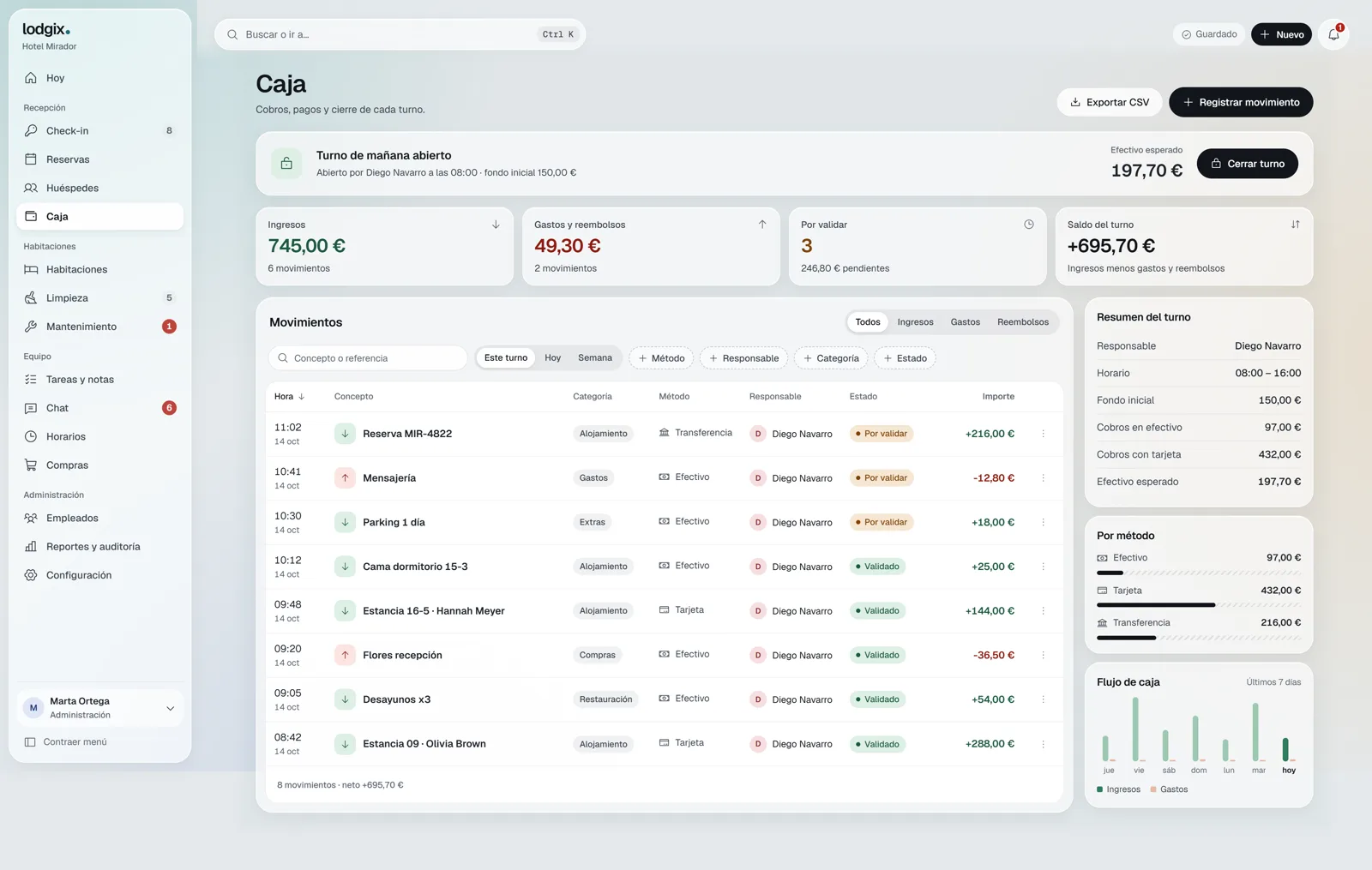Click the Contraer menú sidebar icon

(x=30, y=742)
